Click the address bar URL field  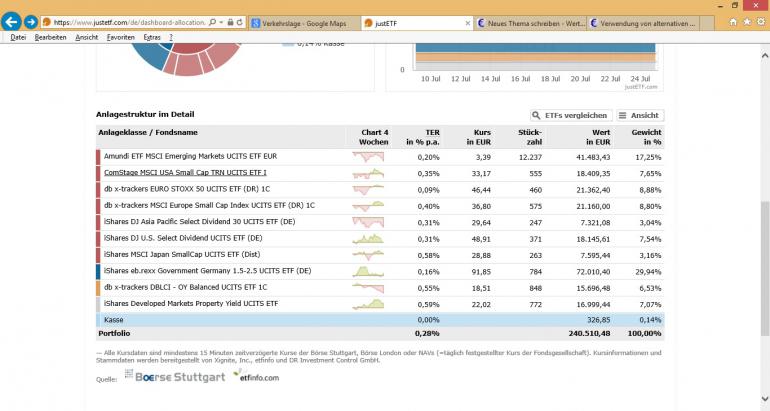tap(129, 22)
